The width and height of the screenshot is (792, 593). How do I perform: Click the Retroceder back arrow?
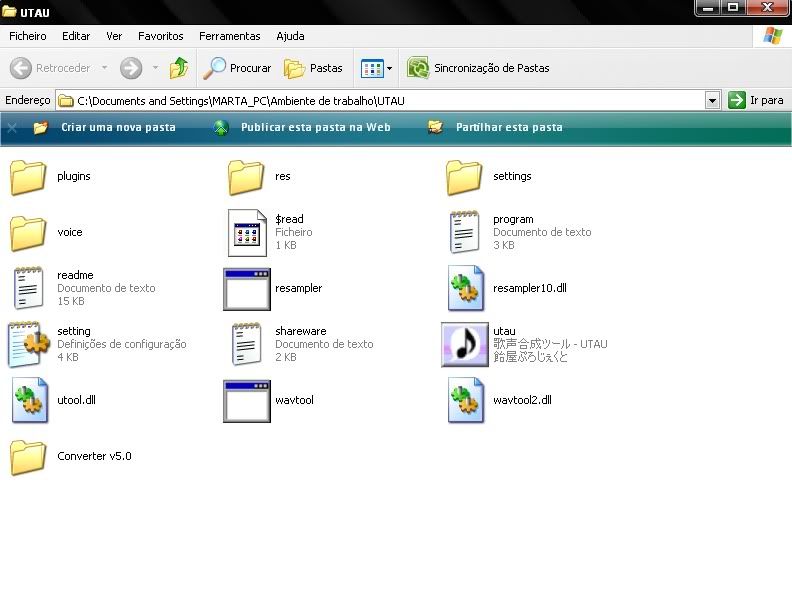click(x=21, y=68)
